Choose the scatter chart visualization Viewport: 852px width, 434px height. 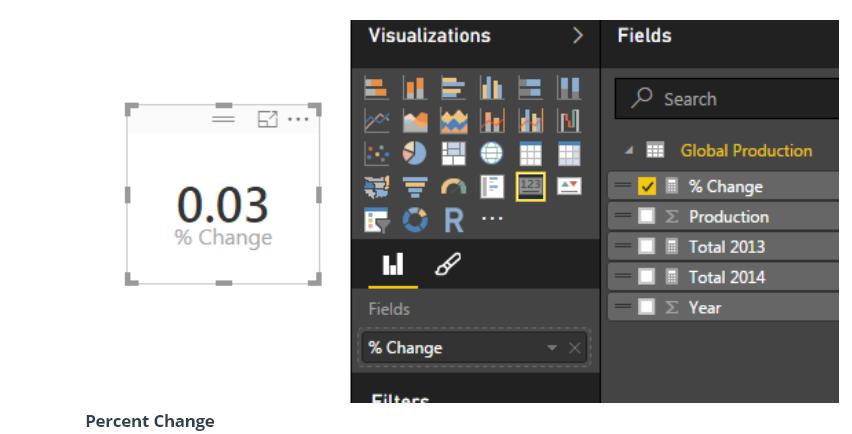[377, 152]
